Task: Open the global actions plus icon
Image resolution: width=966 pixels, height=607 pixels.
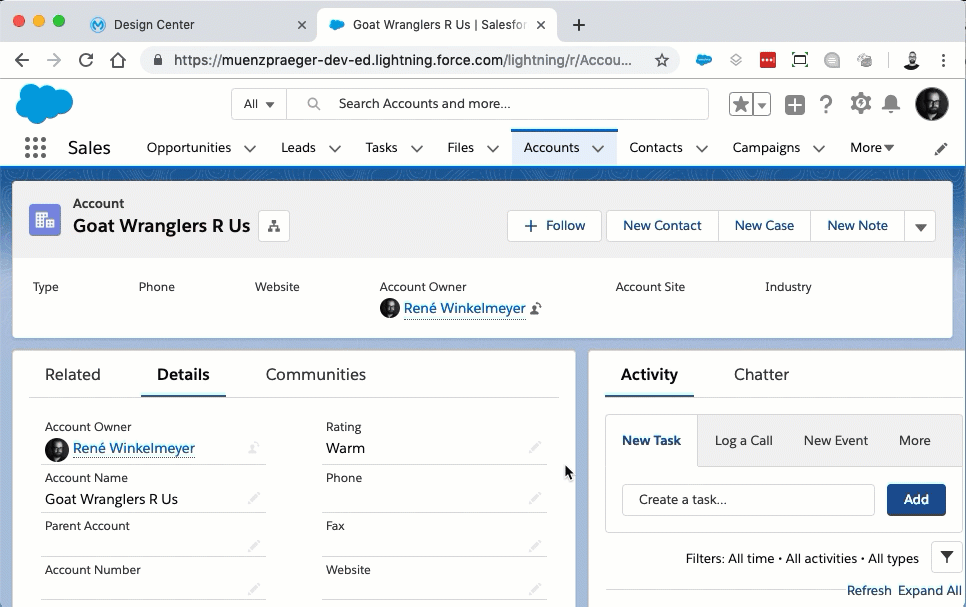Action: [795, 104]
